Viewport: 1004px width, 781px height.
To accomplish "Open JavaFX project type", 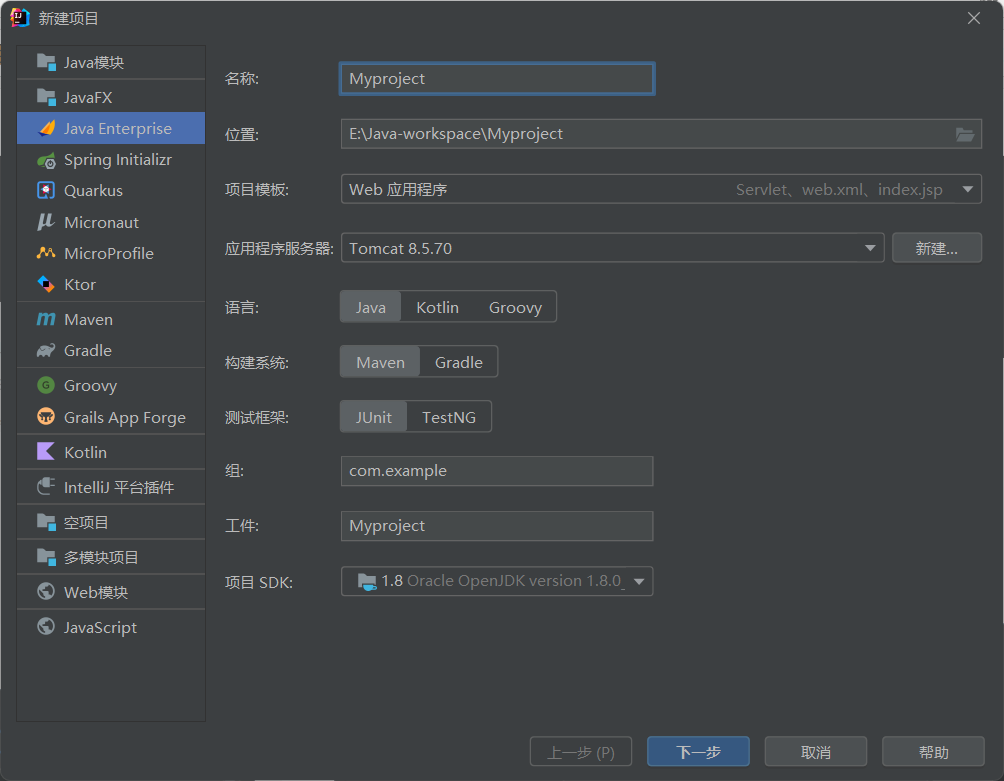I will (x=111, y=97).
